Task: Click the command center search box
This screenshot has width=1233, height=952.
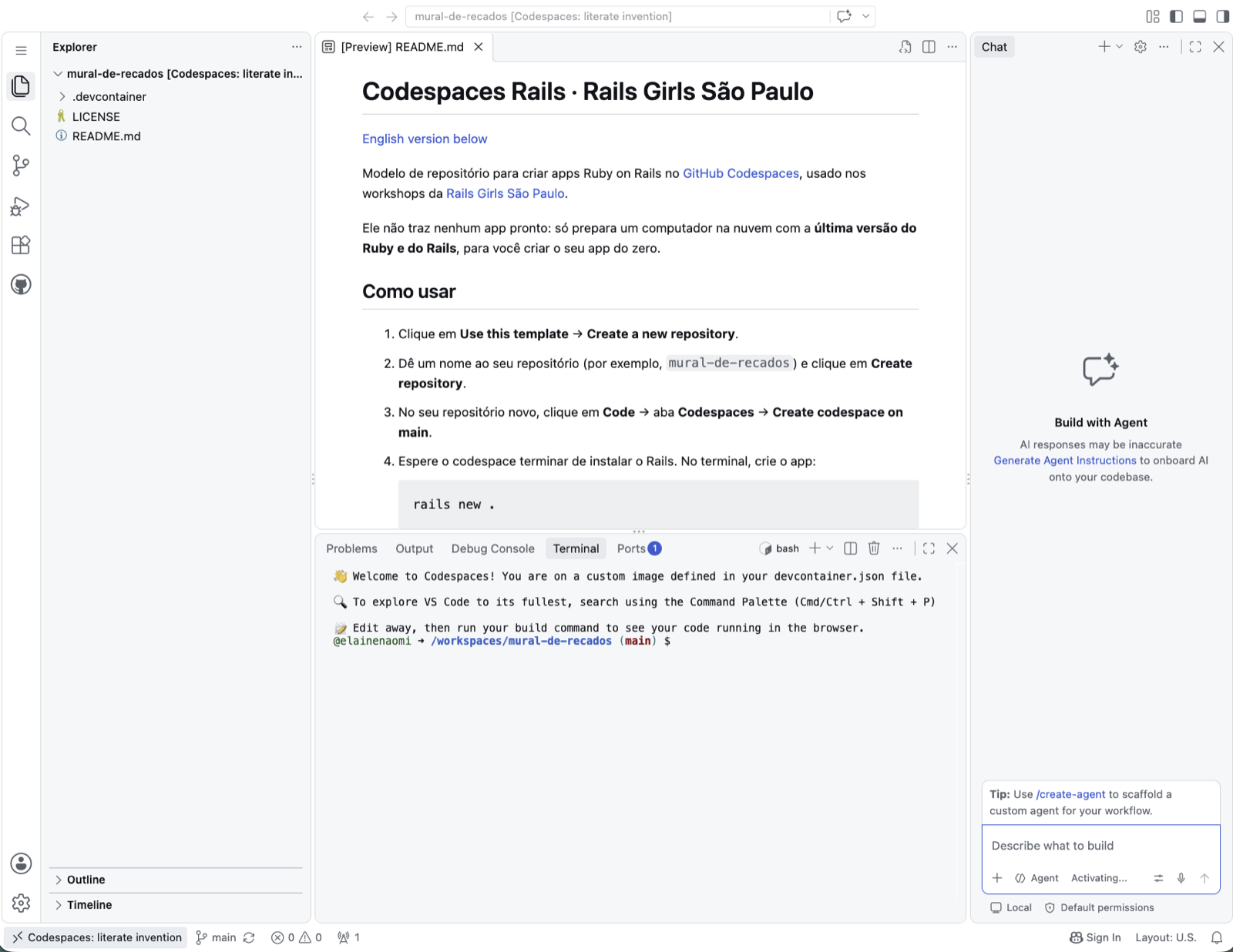Action: pyautogui.click(x=618, y=16)
